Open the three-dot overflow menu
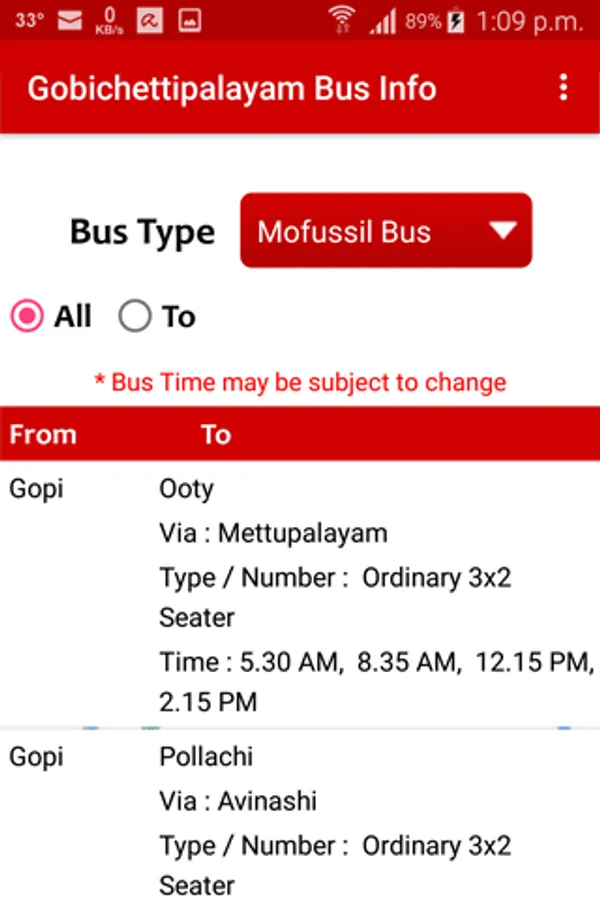 564,87
